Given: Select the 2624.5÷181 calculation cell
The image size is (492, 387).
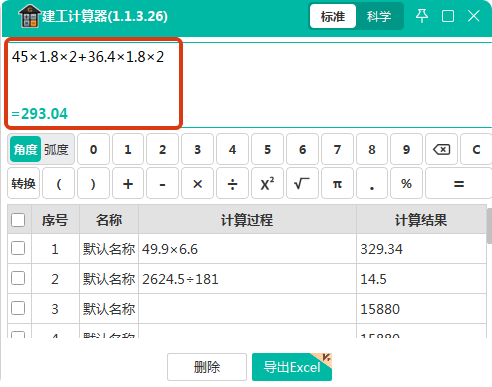Looking at the screenshot, I should [247, 279].
